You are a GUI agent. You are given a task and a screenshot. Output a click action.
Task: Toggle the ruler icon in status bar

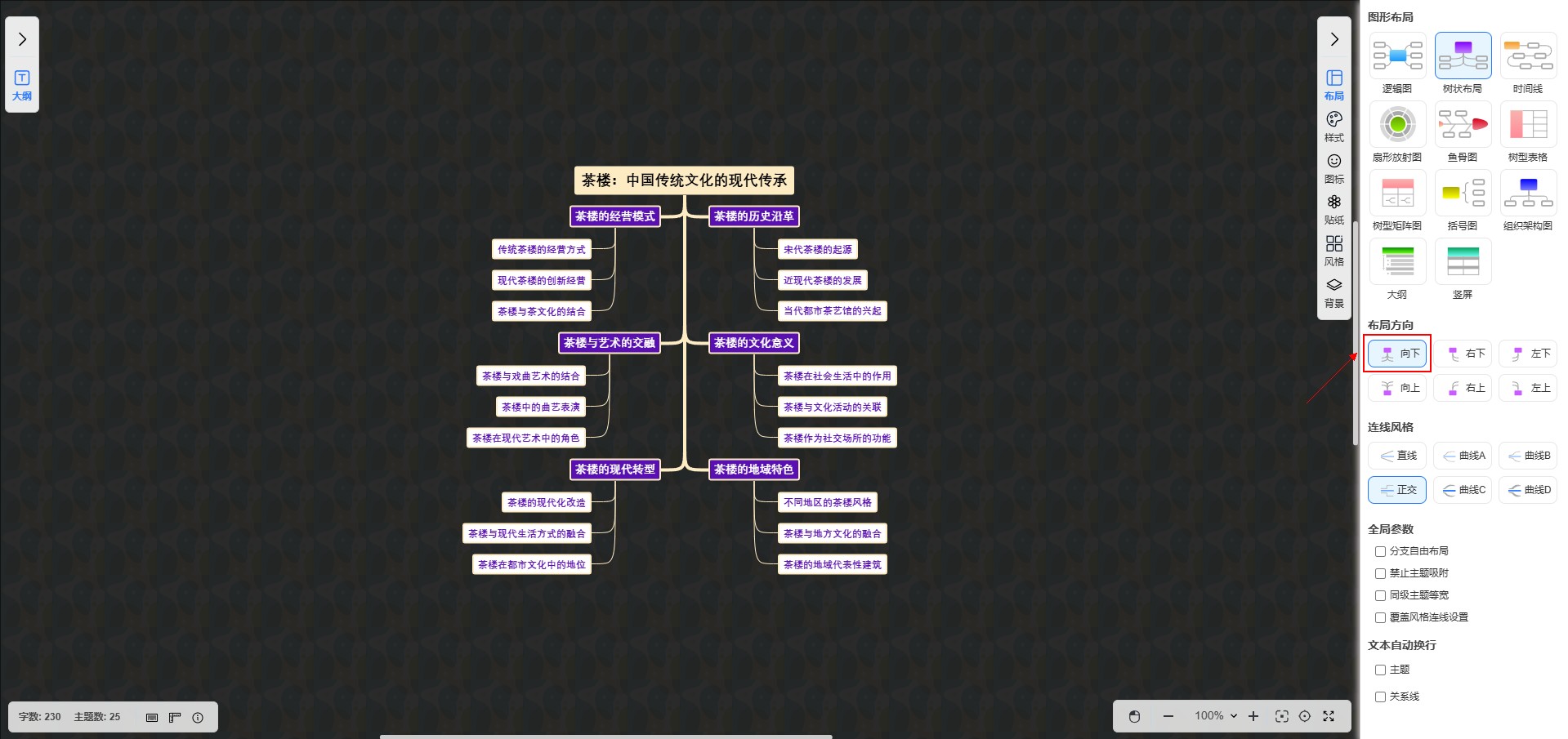175,717
